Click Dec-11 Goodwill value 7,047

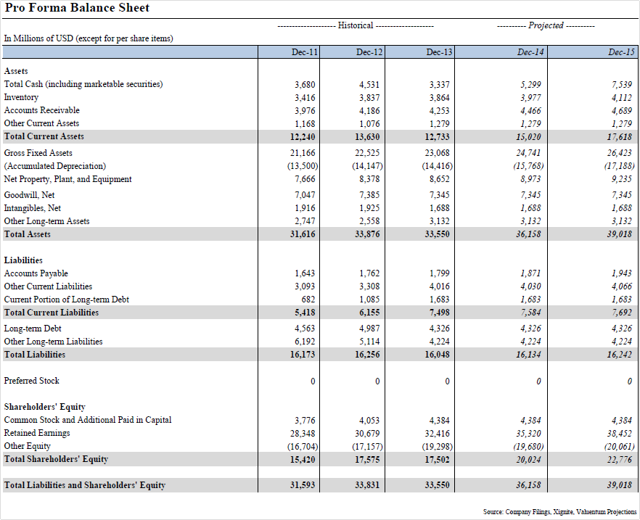(x=305, y=195)
